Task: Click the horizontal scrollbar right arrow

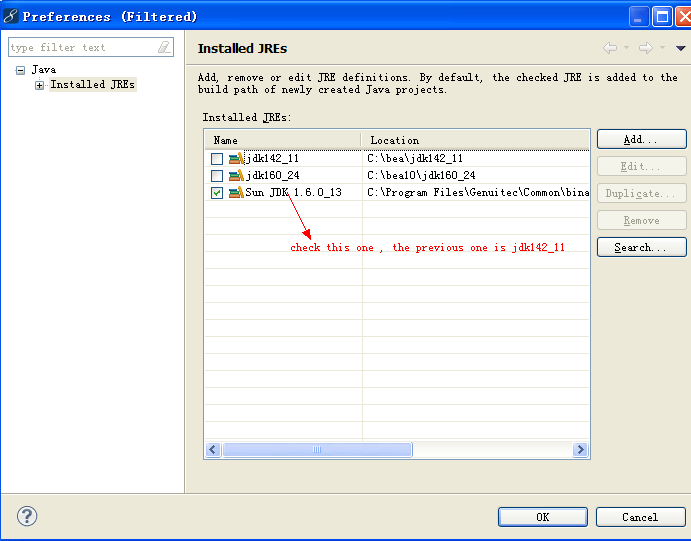Action: coord(580,449)
